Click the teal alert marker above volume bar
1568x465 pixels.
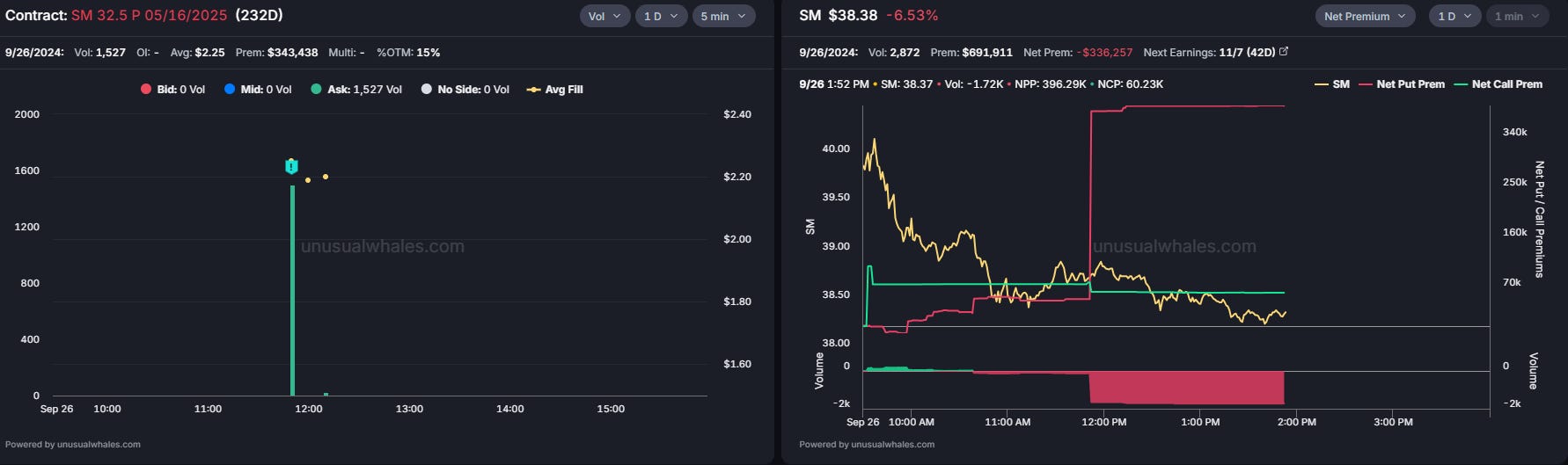(x=291, y=166)
